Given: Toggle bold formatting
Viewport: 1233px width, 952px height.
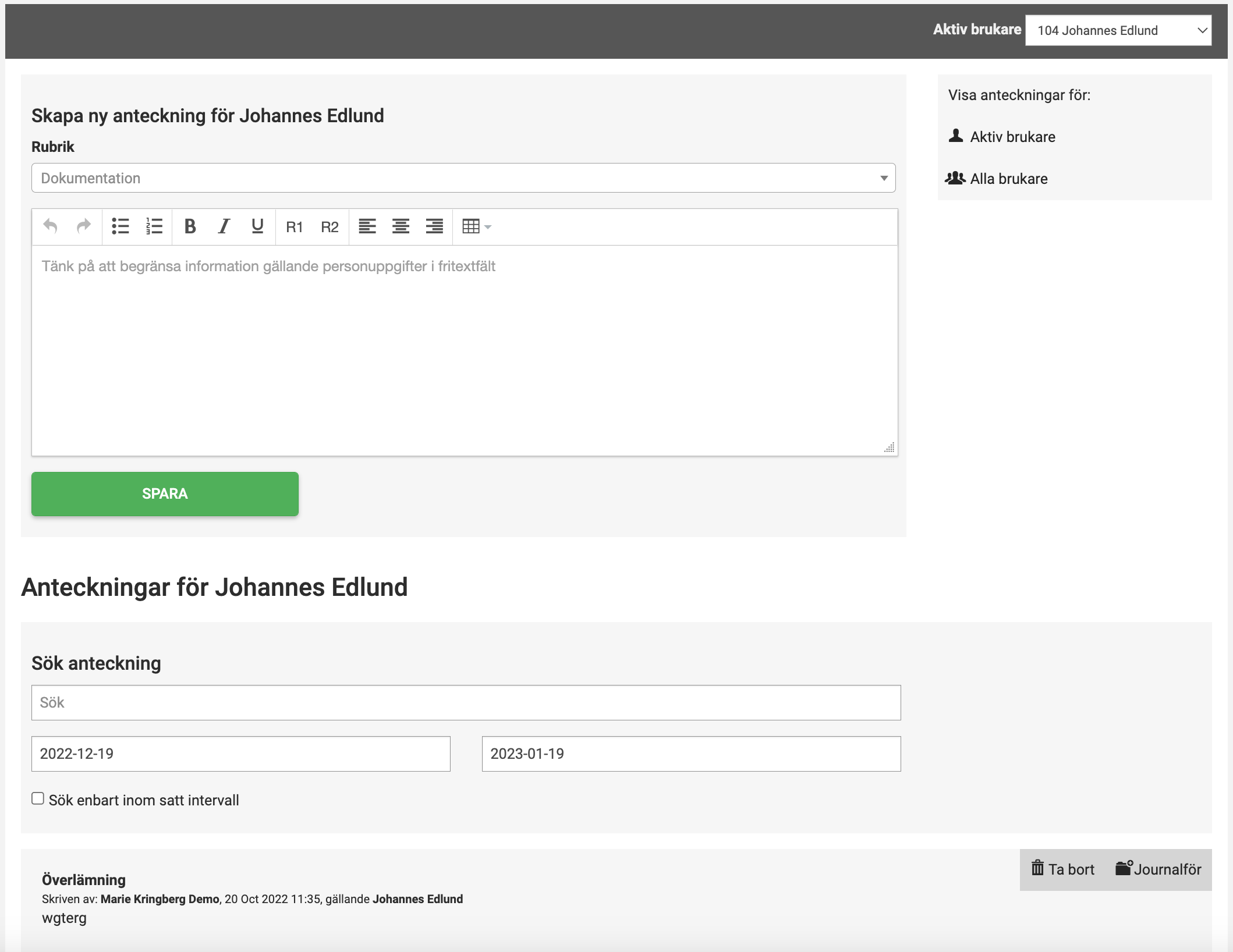Looking at the screenshot, I should [190, 226].
